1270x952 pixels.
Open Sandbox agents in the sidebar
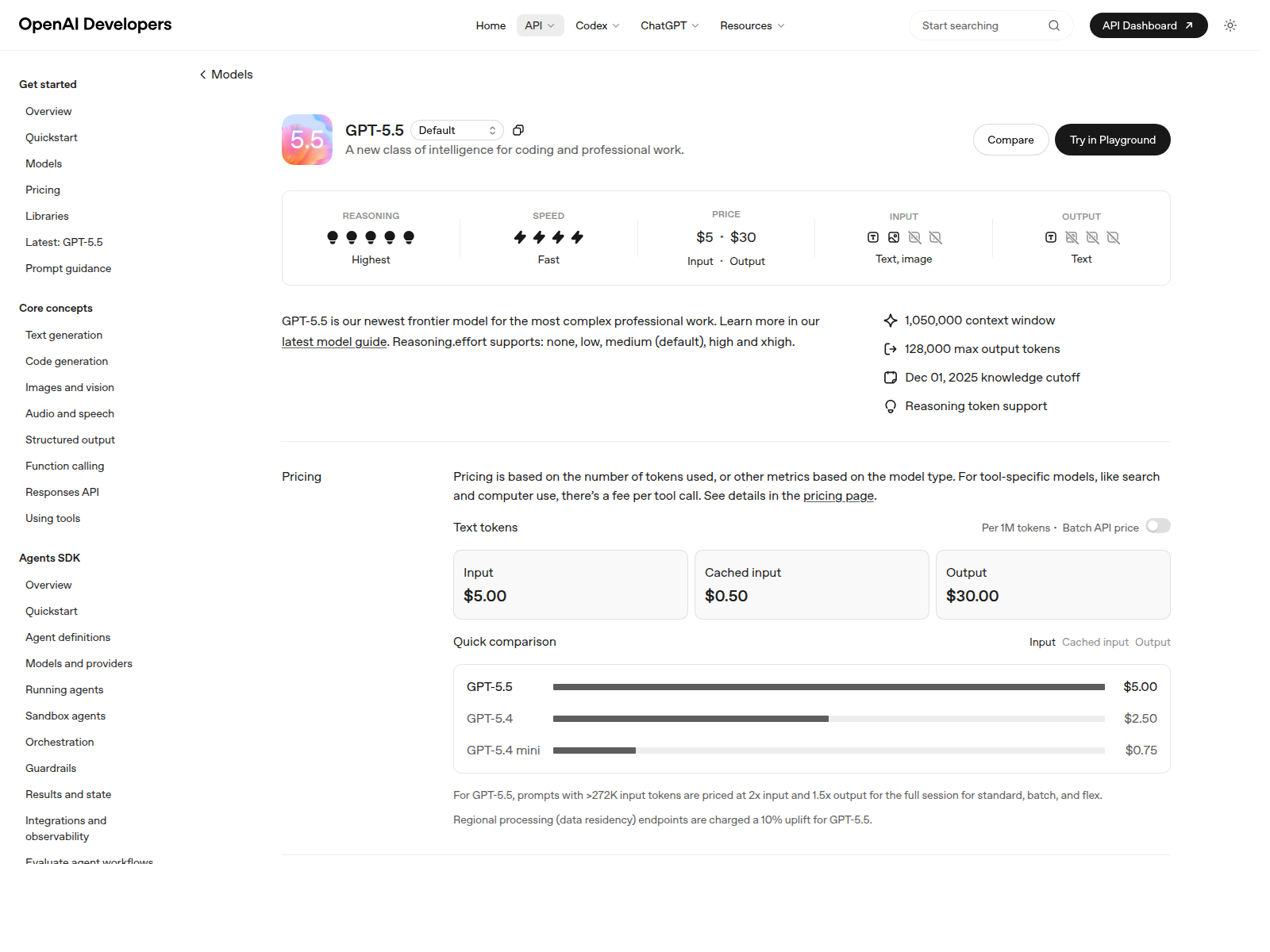(65, 716)
